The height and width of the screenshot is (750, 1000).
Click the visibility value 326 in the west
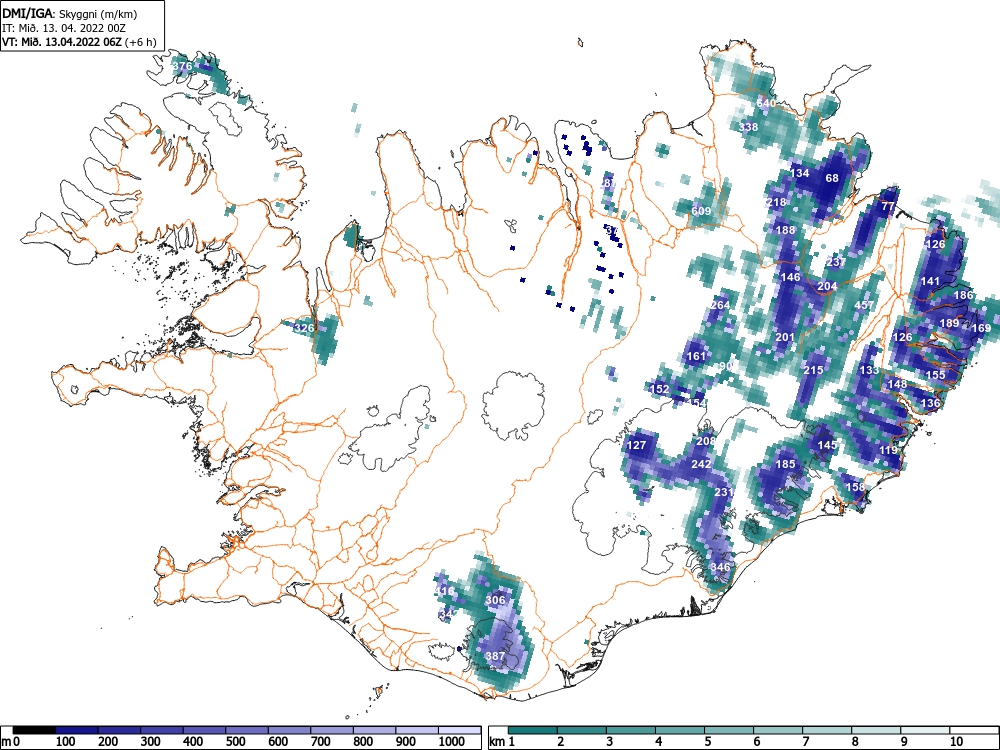click(305, 328)
